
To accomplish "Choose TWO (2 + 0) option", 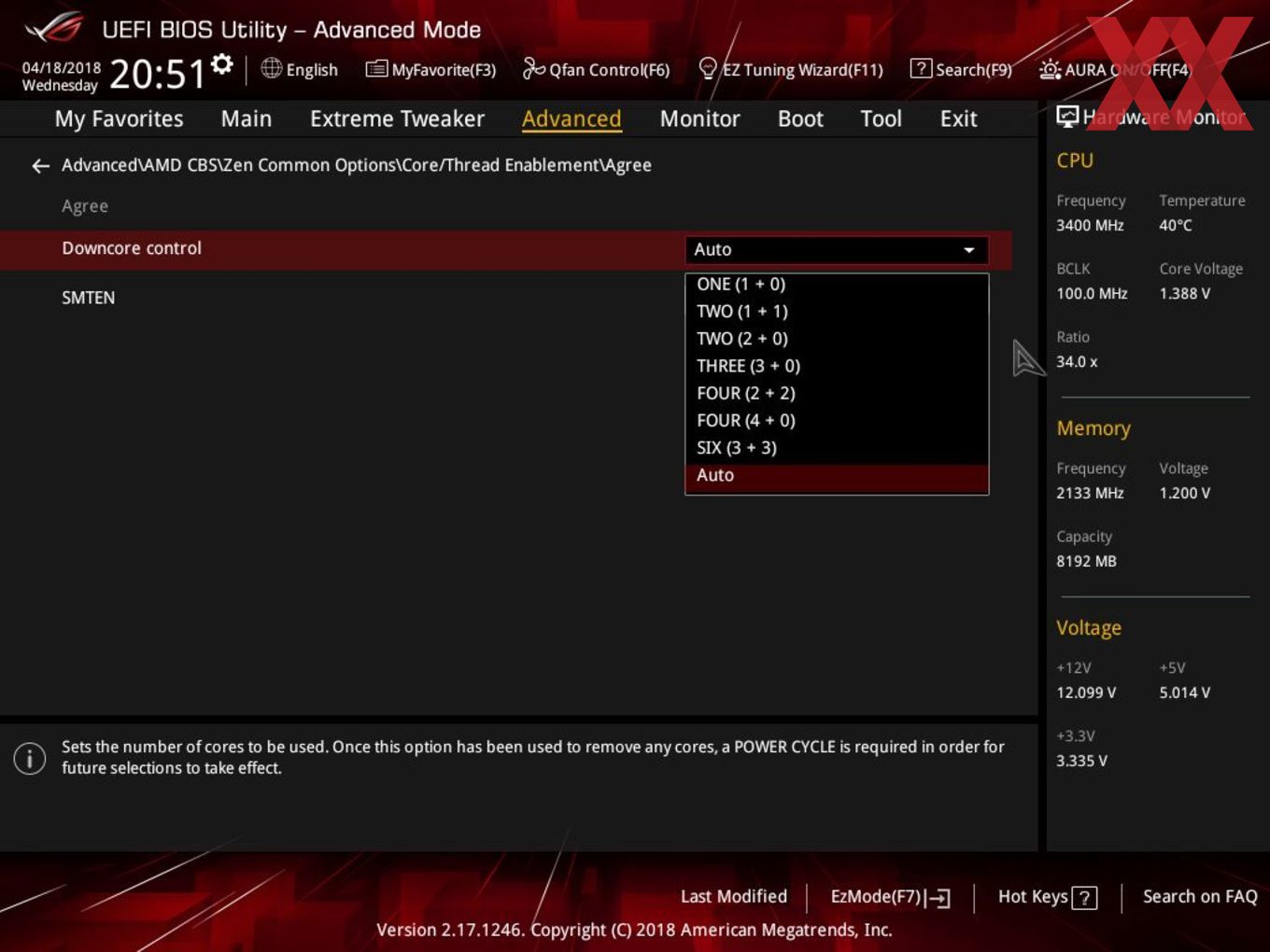I will [x=837, y=339].
